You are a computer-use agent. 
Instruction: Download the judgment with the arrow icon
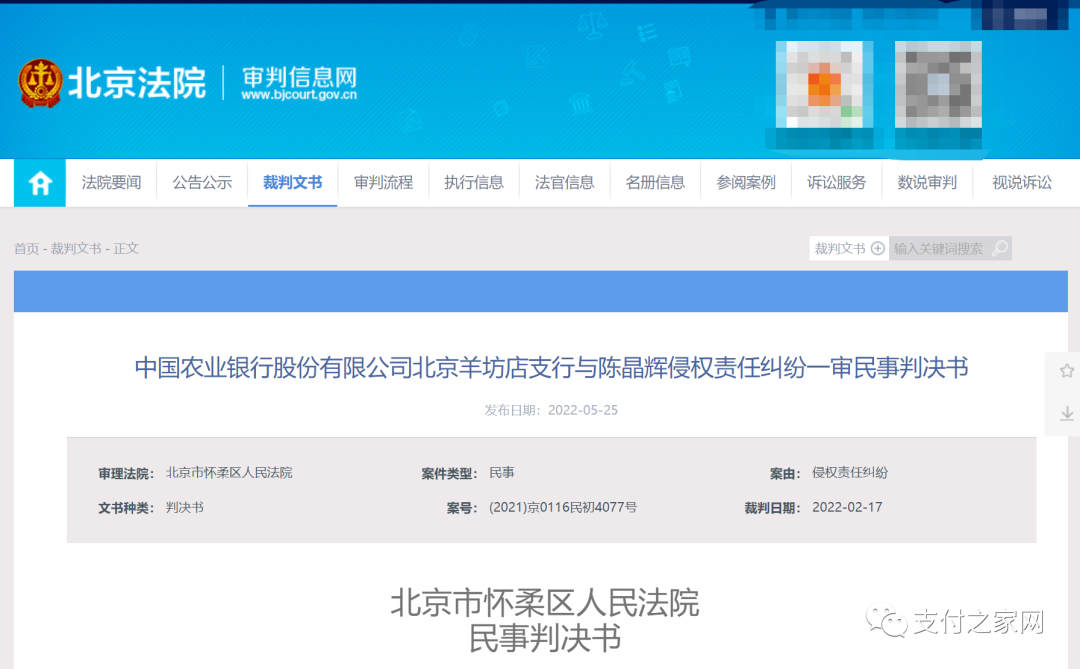coord(1066,413)
